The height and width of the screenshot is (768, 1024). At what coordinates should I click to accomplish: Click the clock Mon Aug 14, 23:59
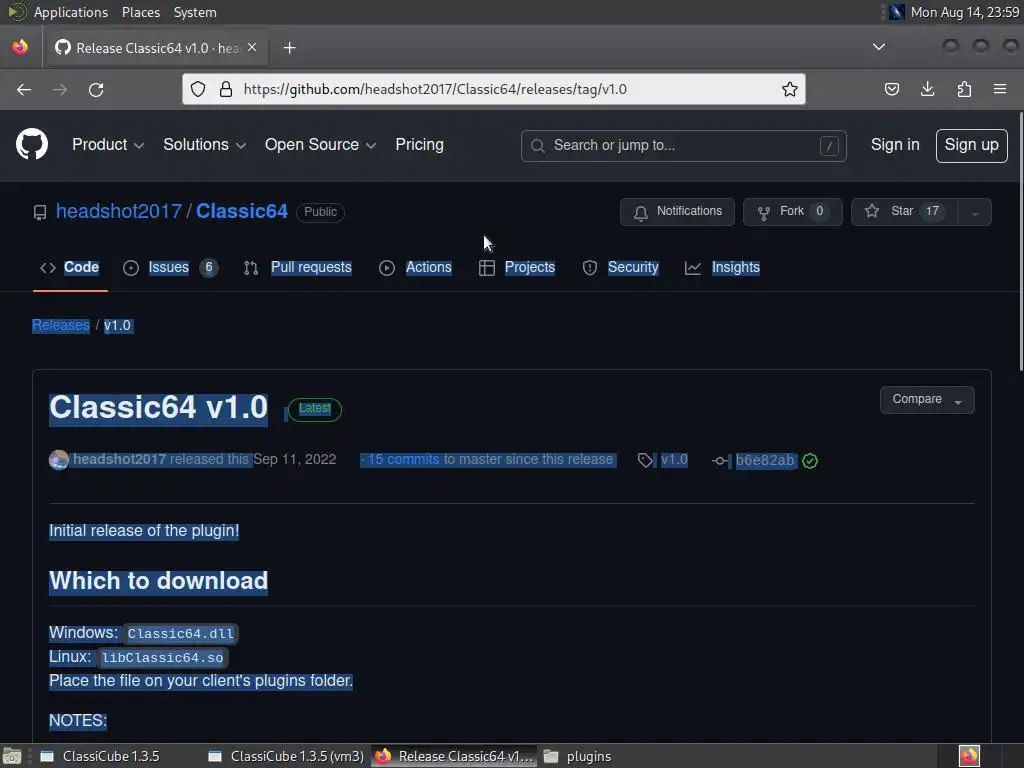click(x=965, y=12)
